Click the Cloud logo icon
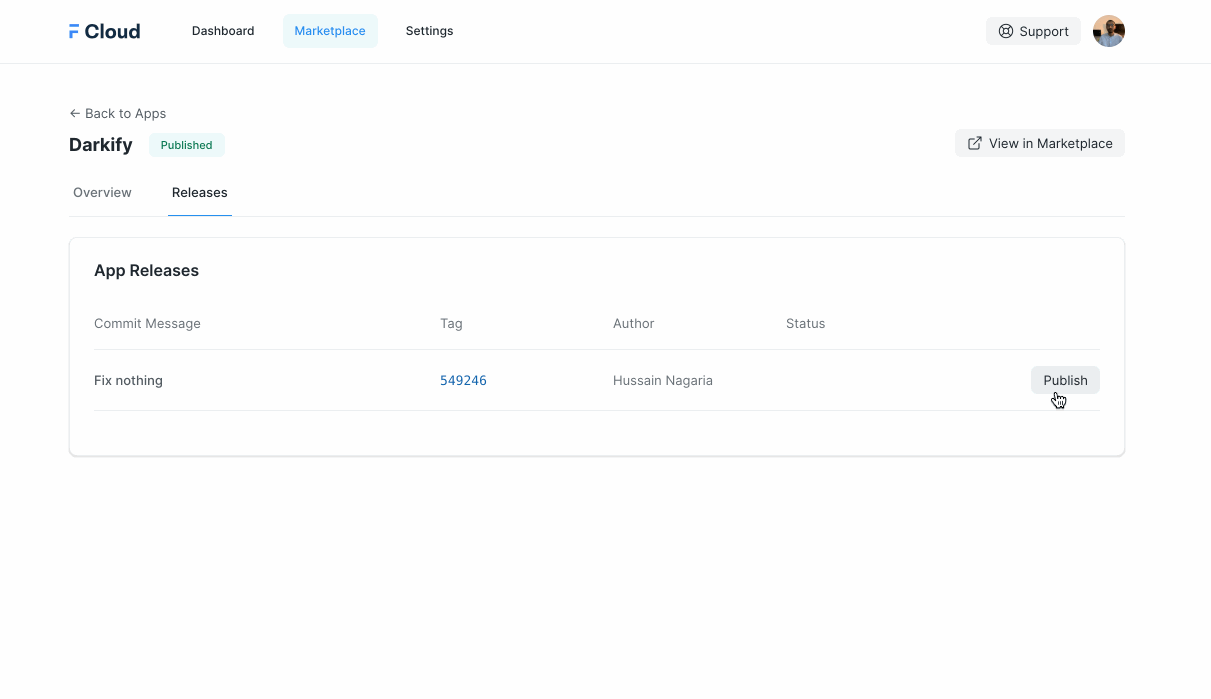The image size is (1211, 699). click(73, 30)
